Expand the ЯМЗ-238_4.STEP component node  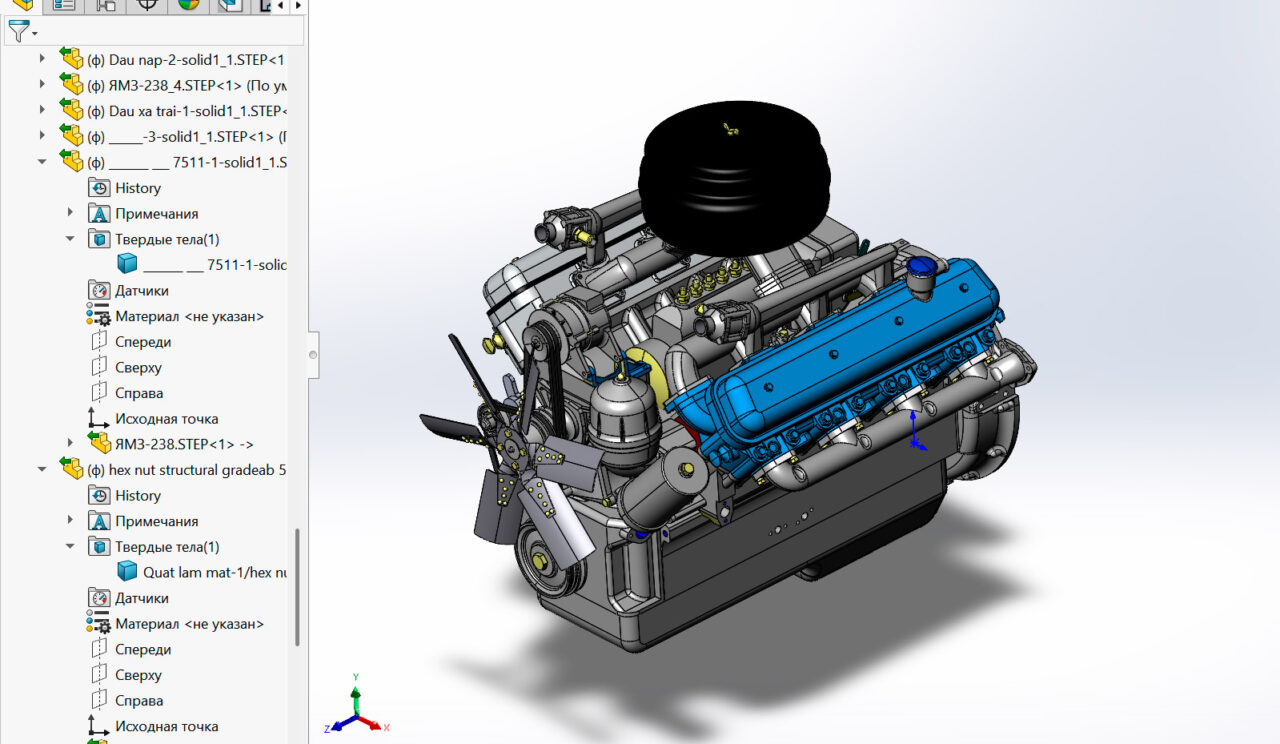pyautogui.click(x=42, y=85)
